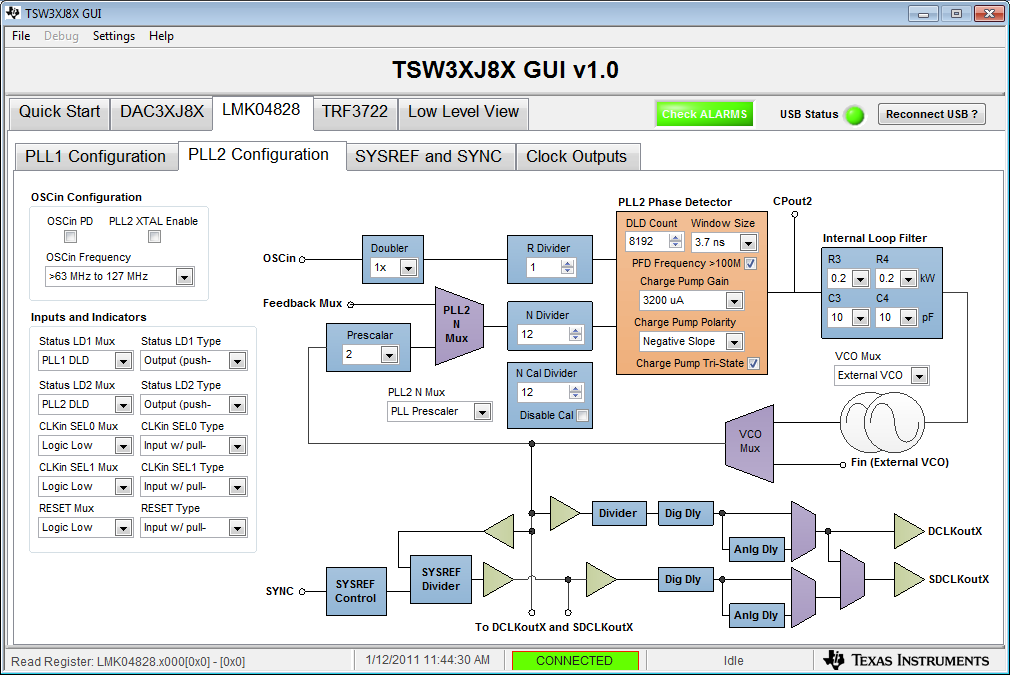Enable PLL2 XTAL Enable checkbox

[x=155, y=236]
